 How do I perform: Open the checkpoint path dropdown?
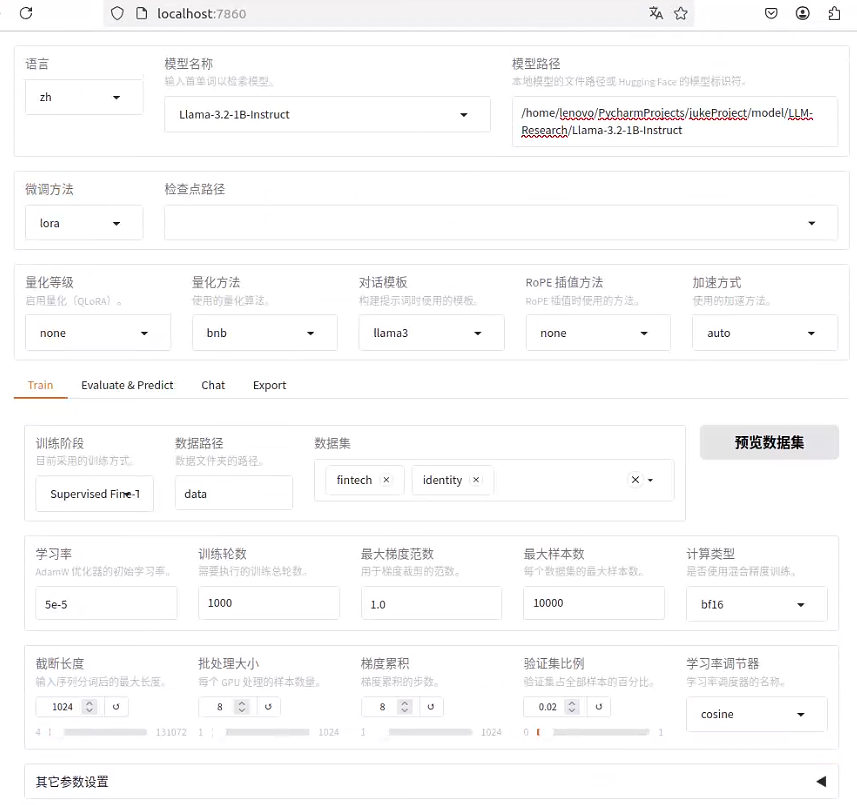[x=812, y=222]
